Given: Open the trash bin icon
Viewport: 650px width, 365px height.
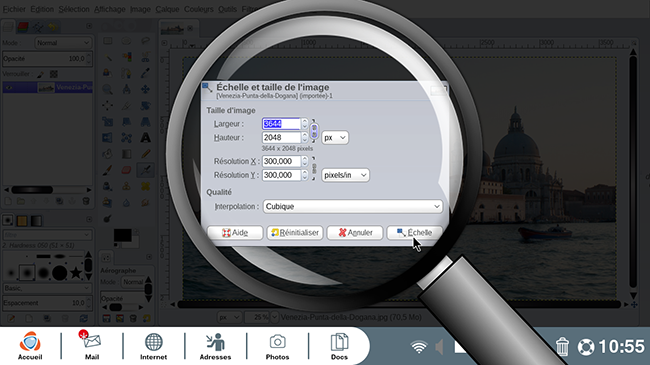Looking at the screenshot, I should (x=562, y=346).
